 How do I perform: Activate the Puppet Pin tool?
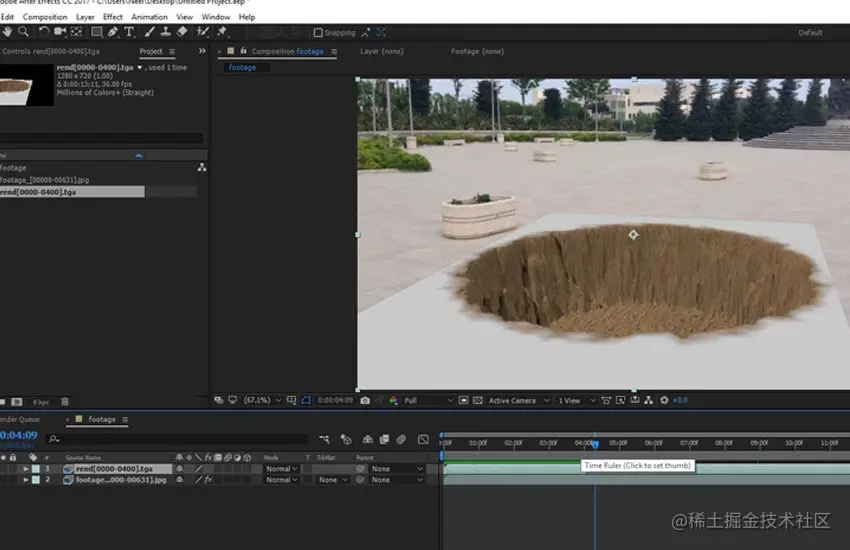click(221, 33)
